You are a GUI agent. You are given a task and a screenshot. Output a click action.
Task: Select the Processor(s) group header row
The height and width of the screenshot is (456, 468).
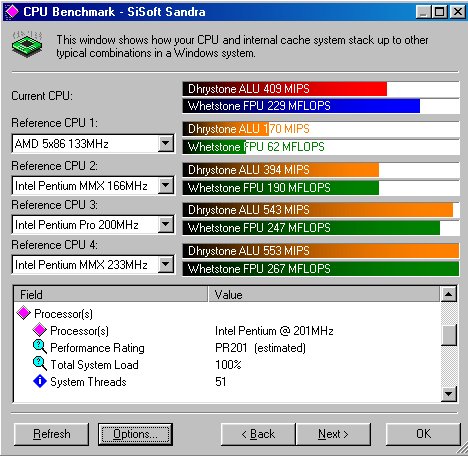pos(63,314)
